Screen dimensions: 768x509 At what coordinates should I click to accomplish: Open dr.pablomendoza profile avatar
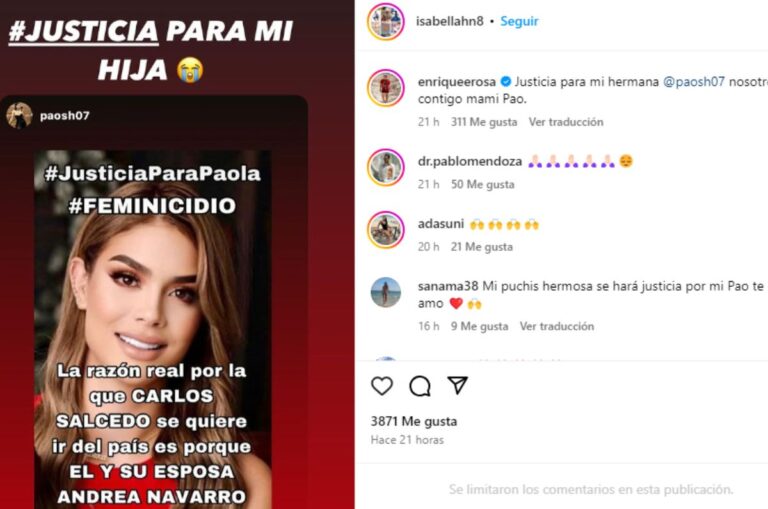[385, 168]
